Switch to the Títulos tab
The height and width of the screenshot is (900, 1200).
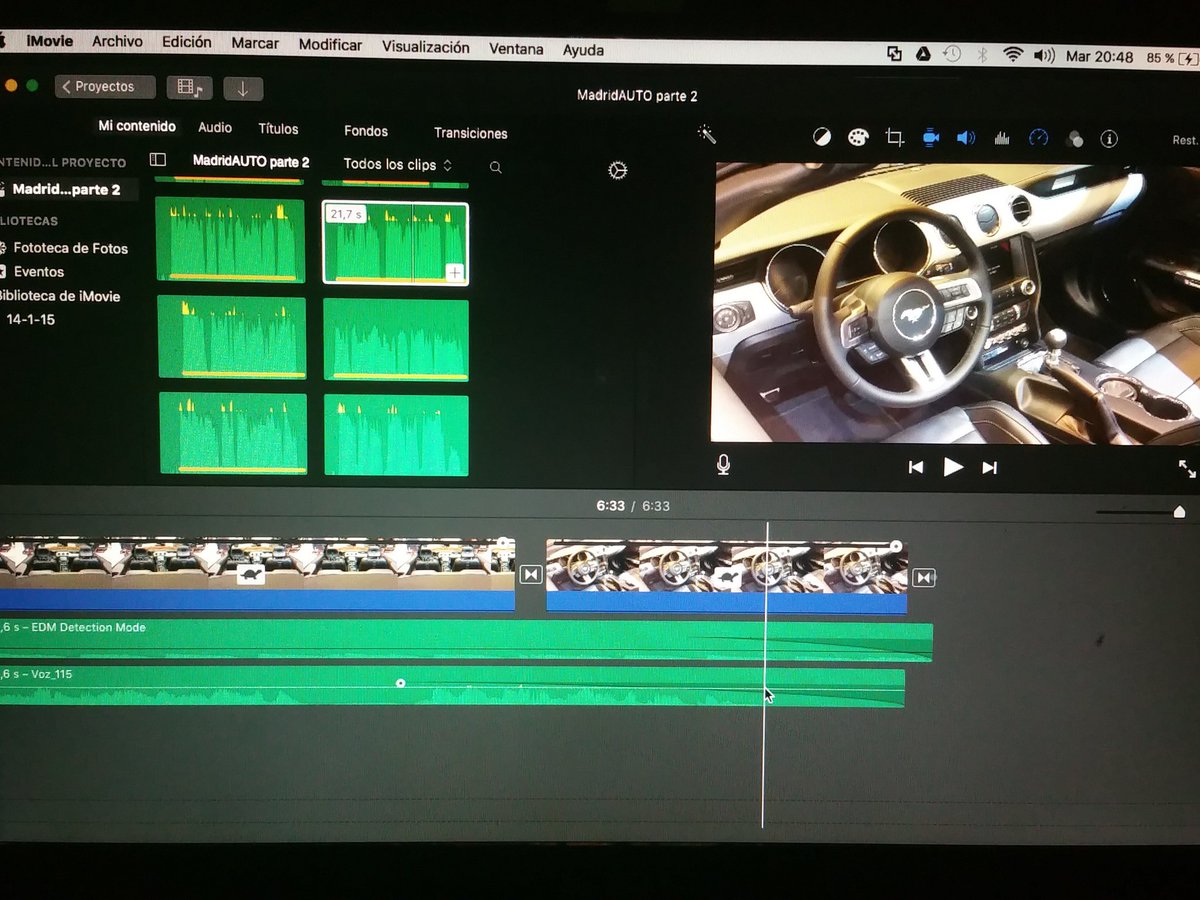pos(278,128)
